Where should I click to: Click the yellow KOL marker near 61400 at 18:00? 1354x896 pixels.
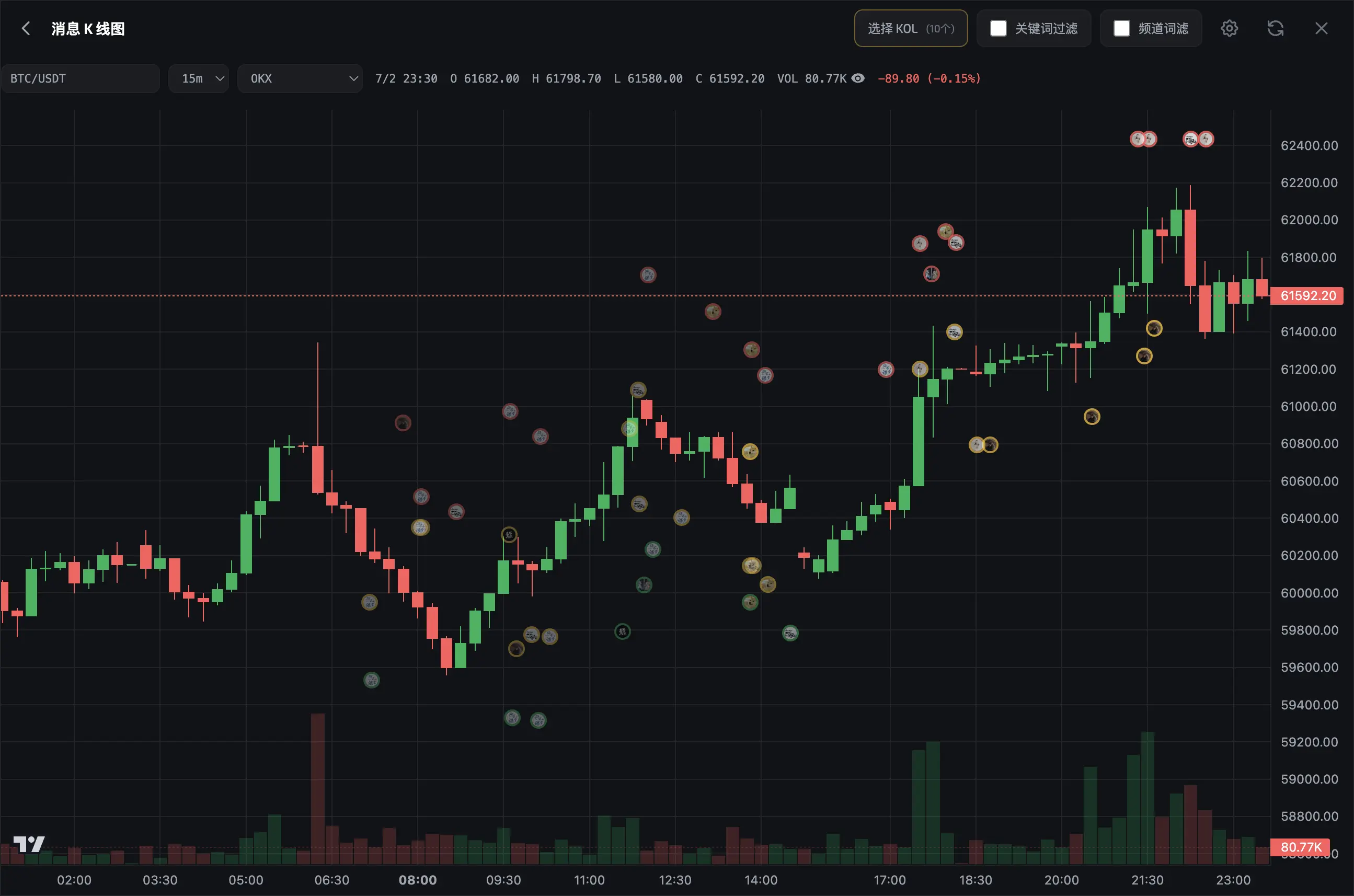tap(954, 332)
